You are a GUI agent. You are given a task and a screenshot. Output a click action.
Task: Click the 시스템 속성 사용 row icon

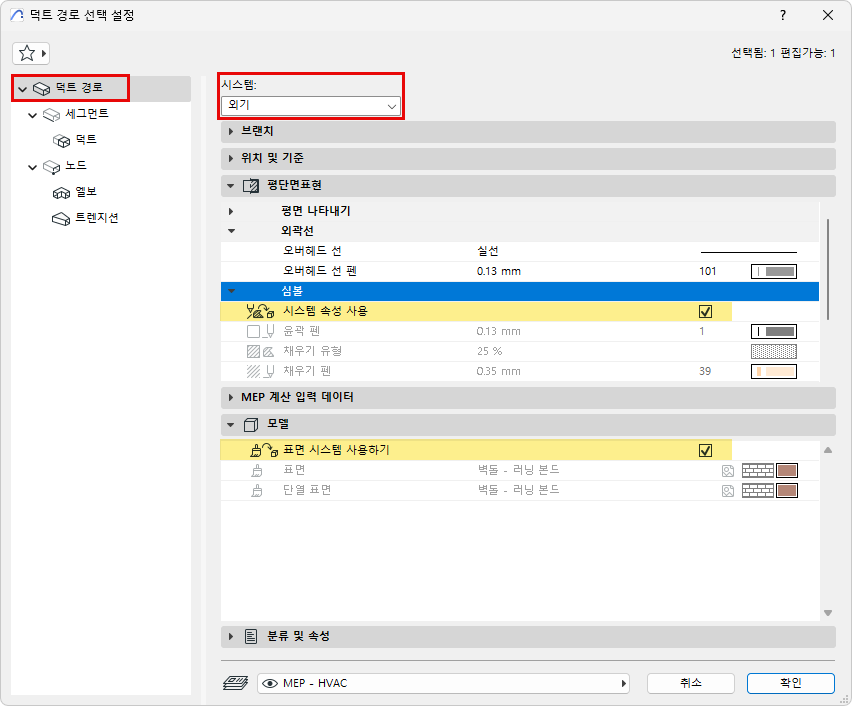pos(260,311)
